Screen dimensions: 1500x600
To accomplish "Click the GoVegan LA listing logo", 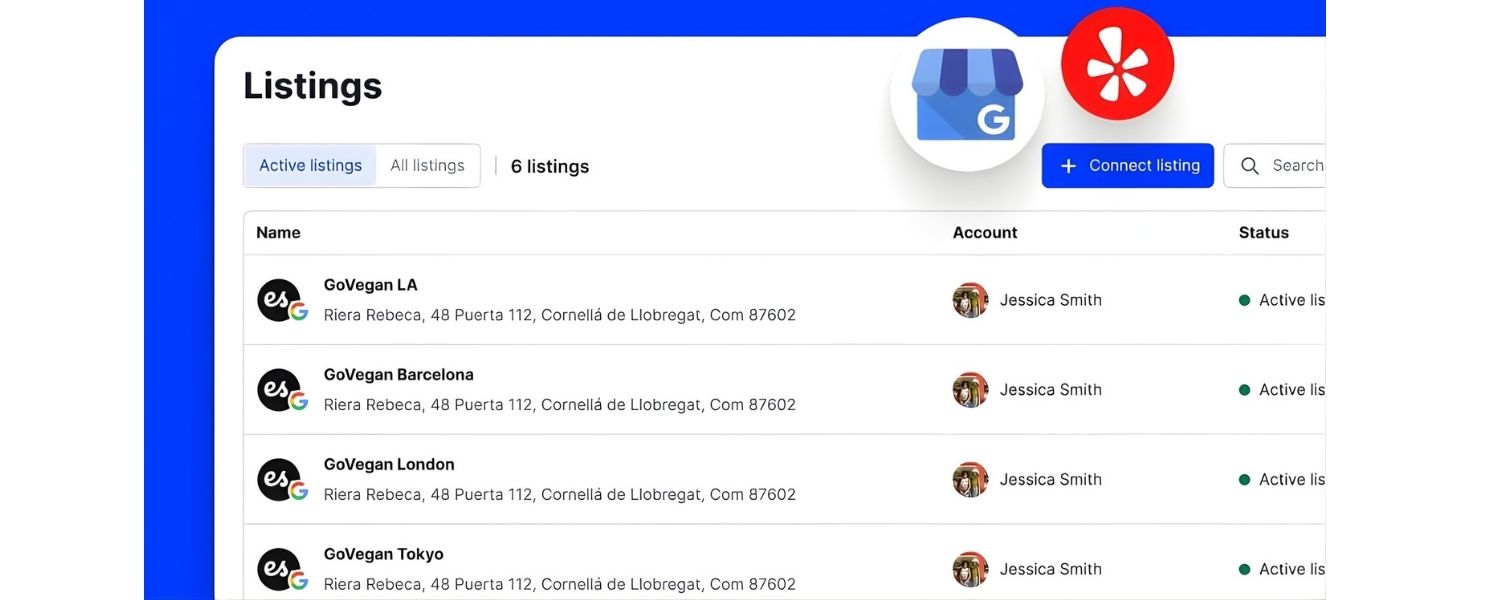I will pos(279,300).
